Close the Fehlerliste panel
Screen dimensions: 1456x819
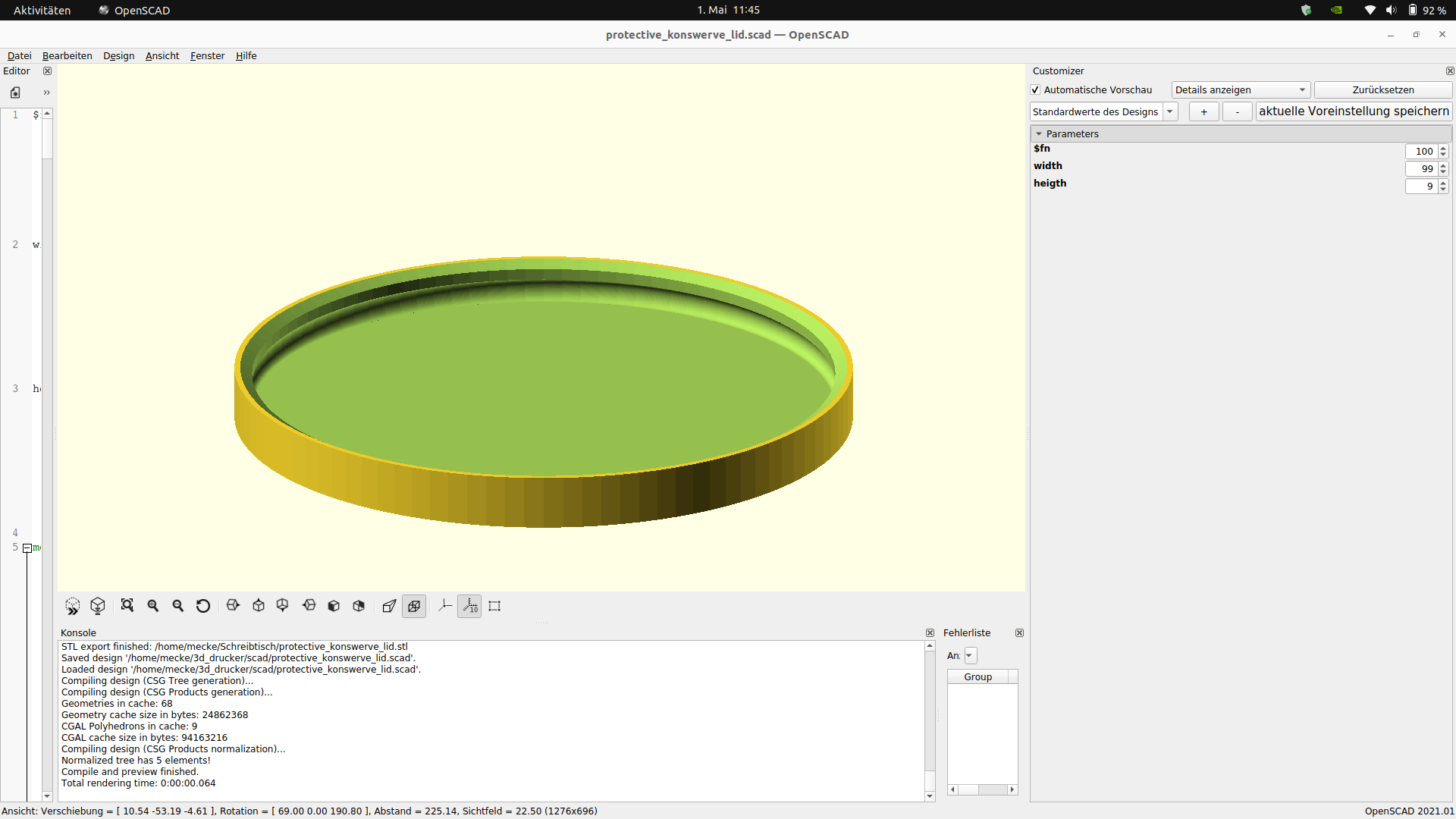pos(1020,632)
